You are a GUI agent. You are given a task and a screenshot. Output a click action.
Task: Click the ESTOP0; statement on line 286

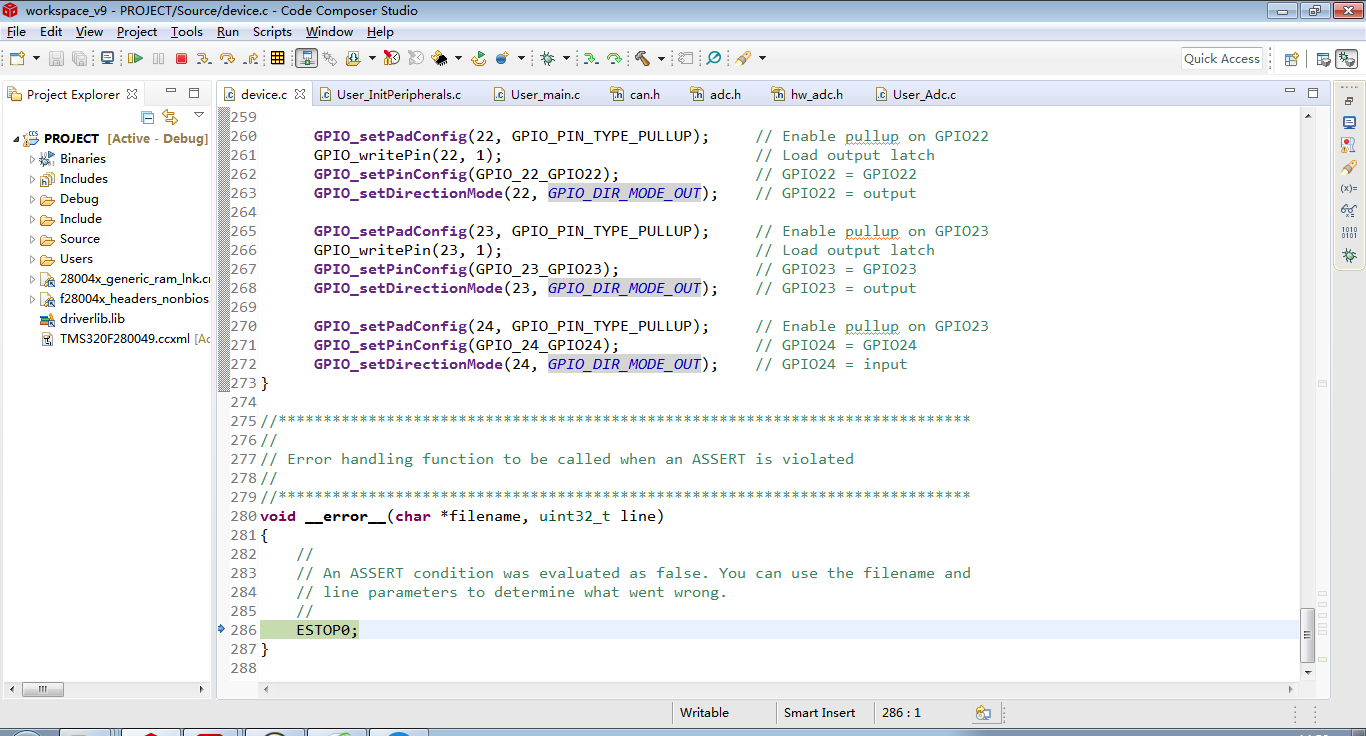click(x=327, y=630)
